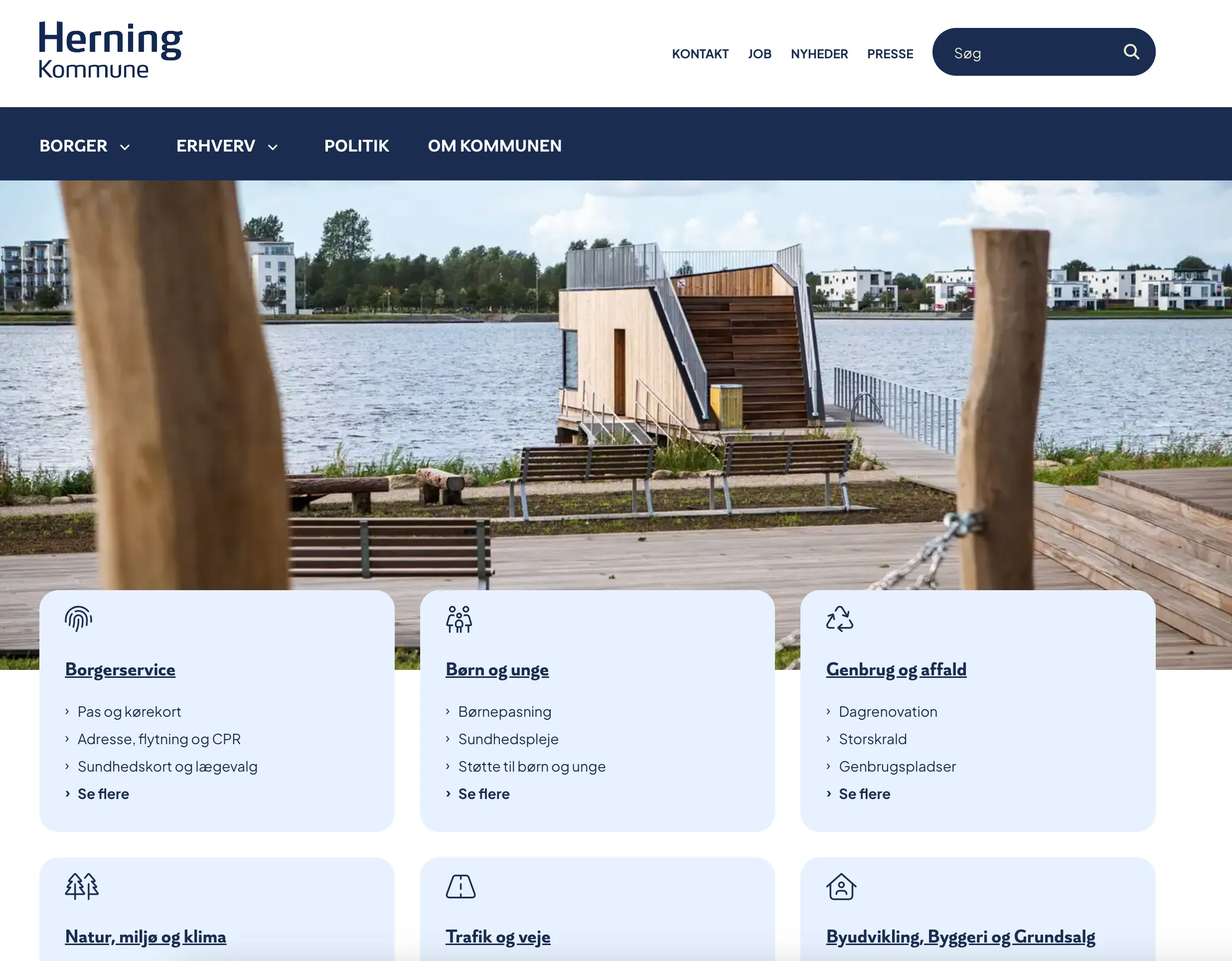Viewport: 1232px width, 961px height.
Task: Expand the ERHVERV menu chevron
Action: click(273, 147)
